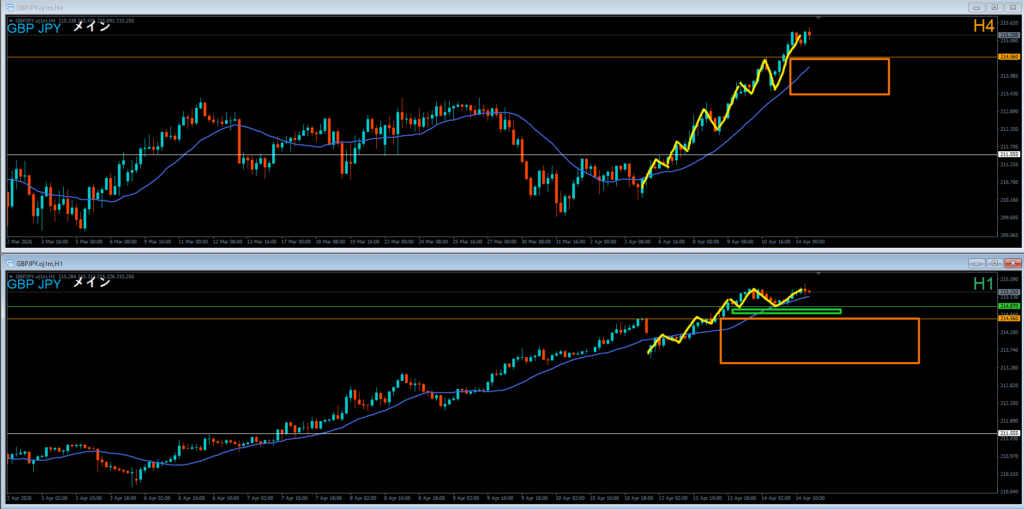Click the GBP JPY label in the H4 chart
The height and width of the screenshot is (509, 1024).
(34, 28)
